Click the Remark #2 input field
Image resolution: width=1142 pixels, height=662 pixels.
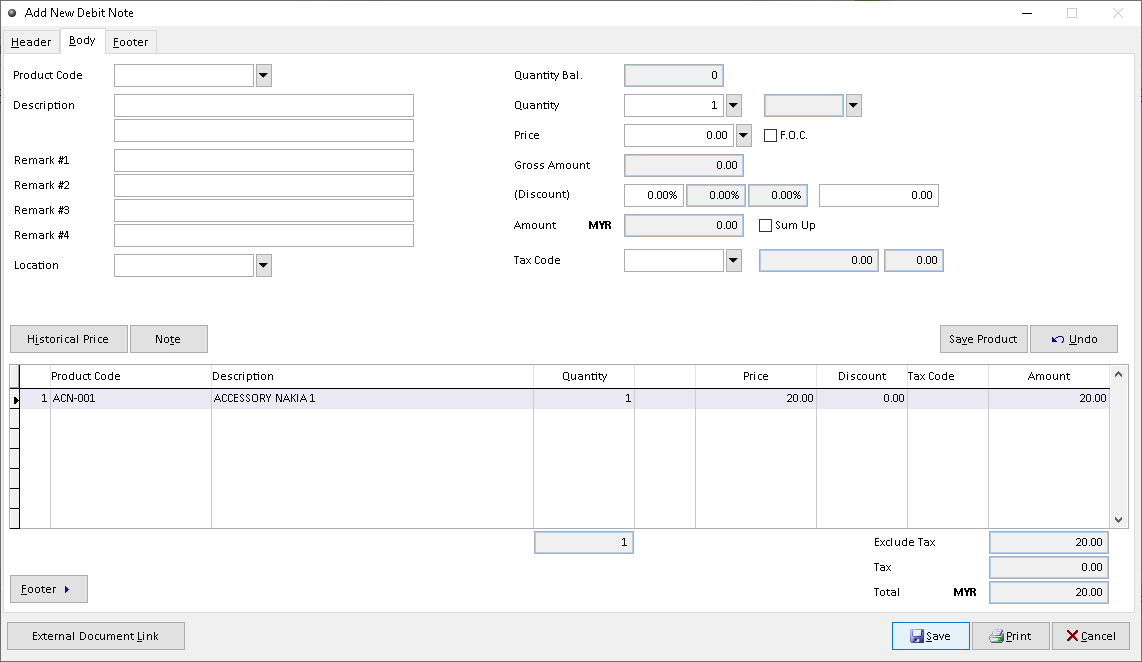coord(264,186)
